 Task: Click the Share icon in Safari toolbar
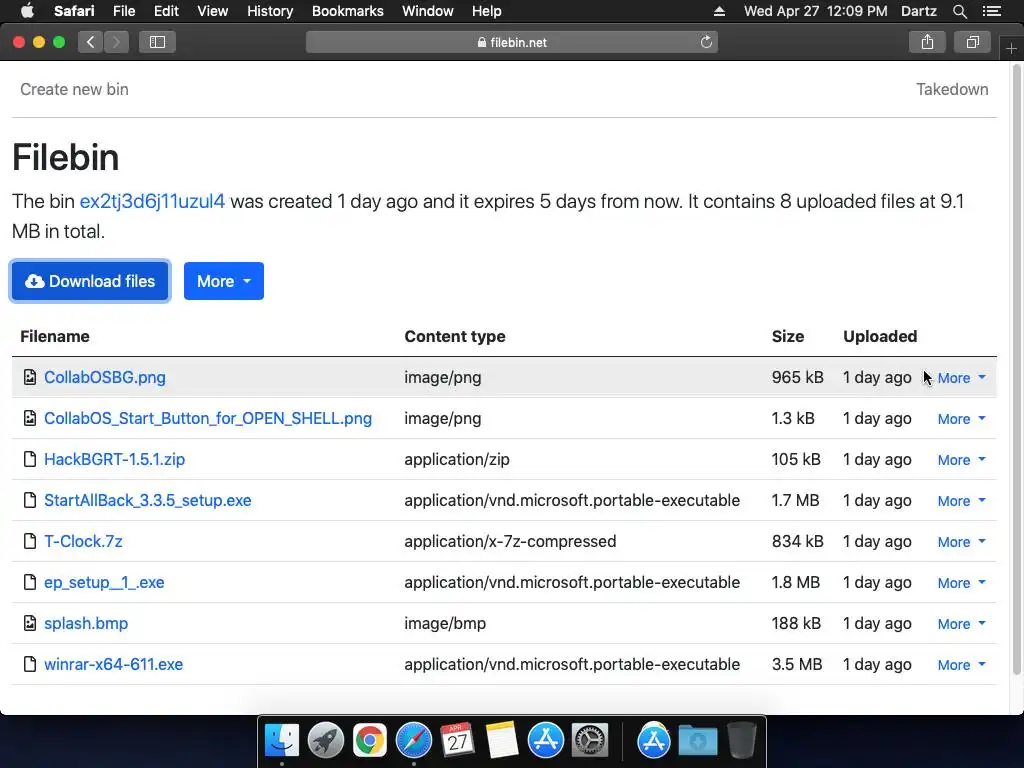(x=927, y=42)
